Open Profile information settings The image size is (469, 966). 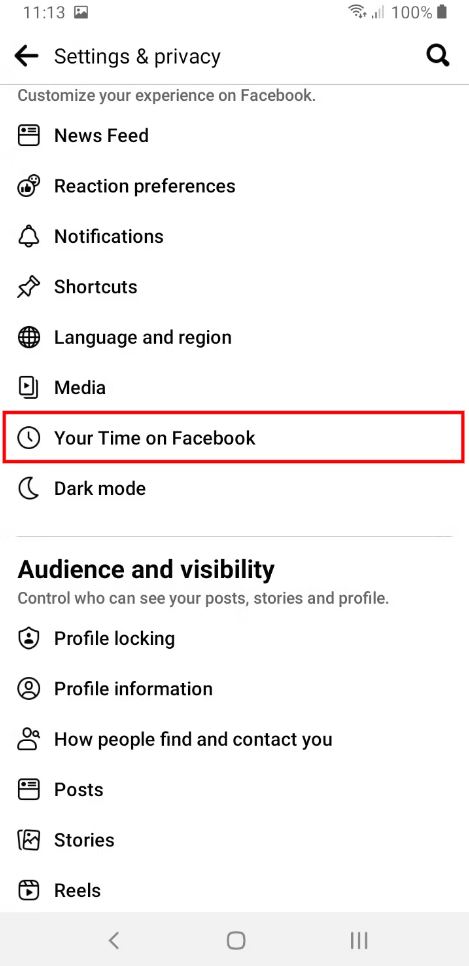pos(234,689)
